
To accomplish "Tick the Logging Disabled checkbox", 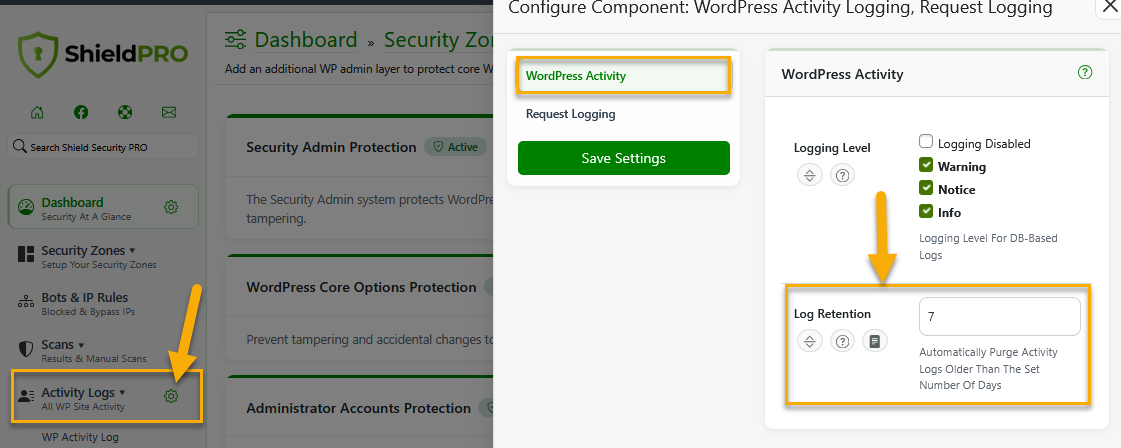I will pyautogui.click(x=926, y=141).
